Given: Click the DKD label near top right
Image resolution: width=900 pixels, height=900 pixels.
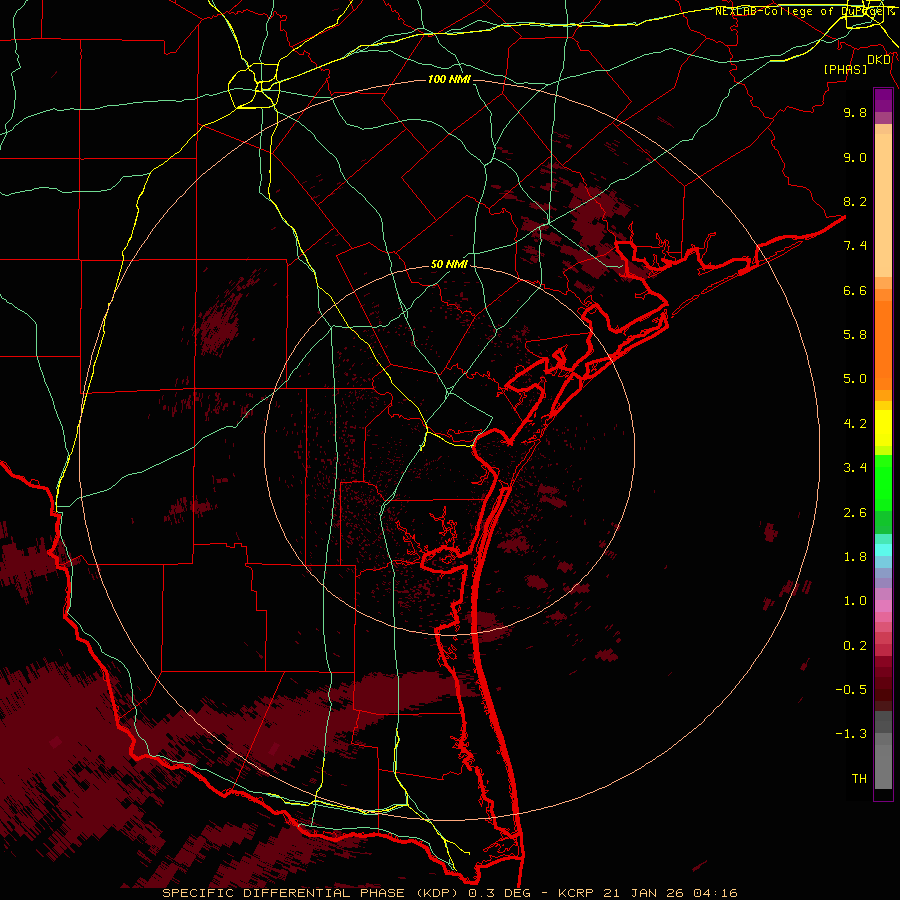Looking at the screenshot, I should pyautogui.click(x=879, y=60).
